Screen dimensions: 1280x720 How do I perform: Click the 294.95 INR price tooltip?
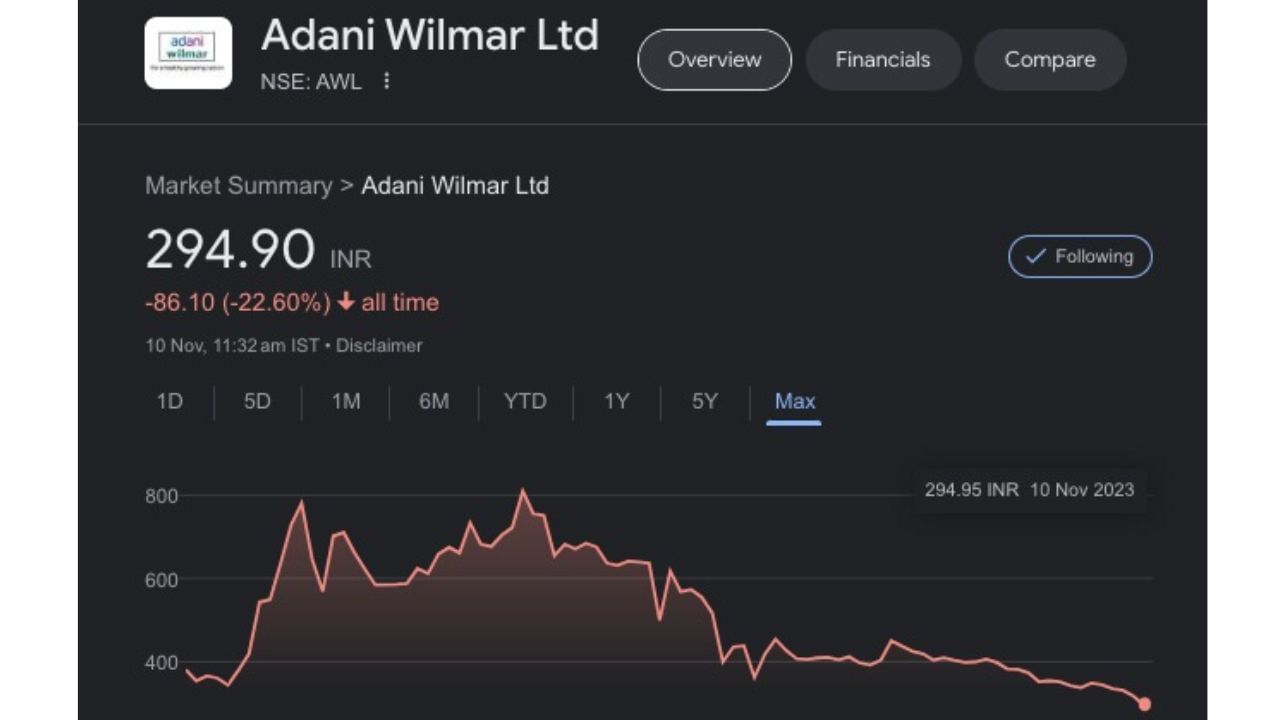click(x=1029, y=490)
